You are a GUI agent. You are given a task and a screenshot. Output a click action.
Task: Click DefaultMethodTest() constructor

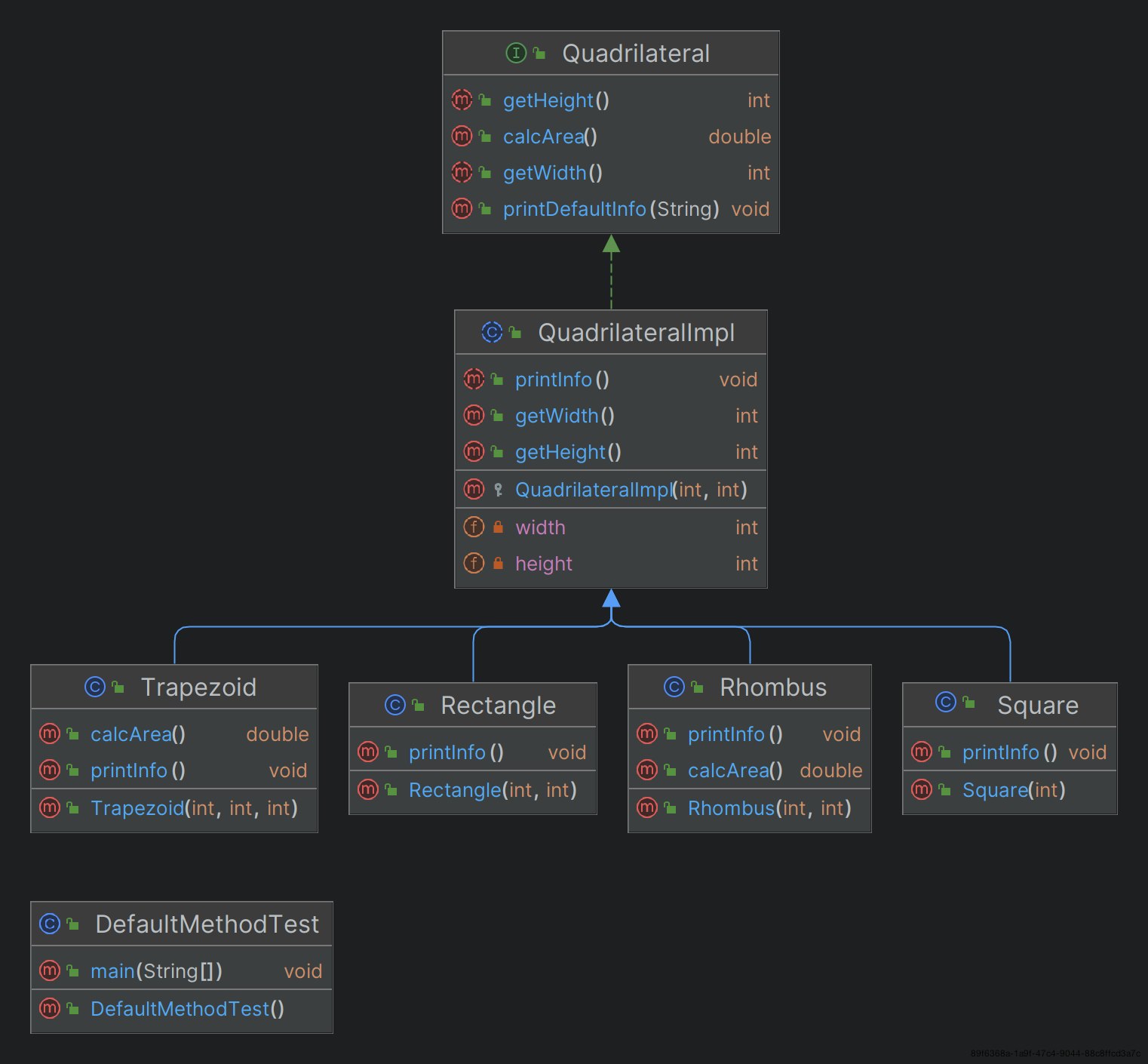pyautogui.click(x=187, y=1009)
